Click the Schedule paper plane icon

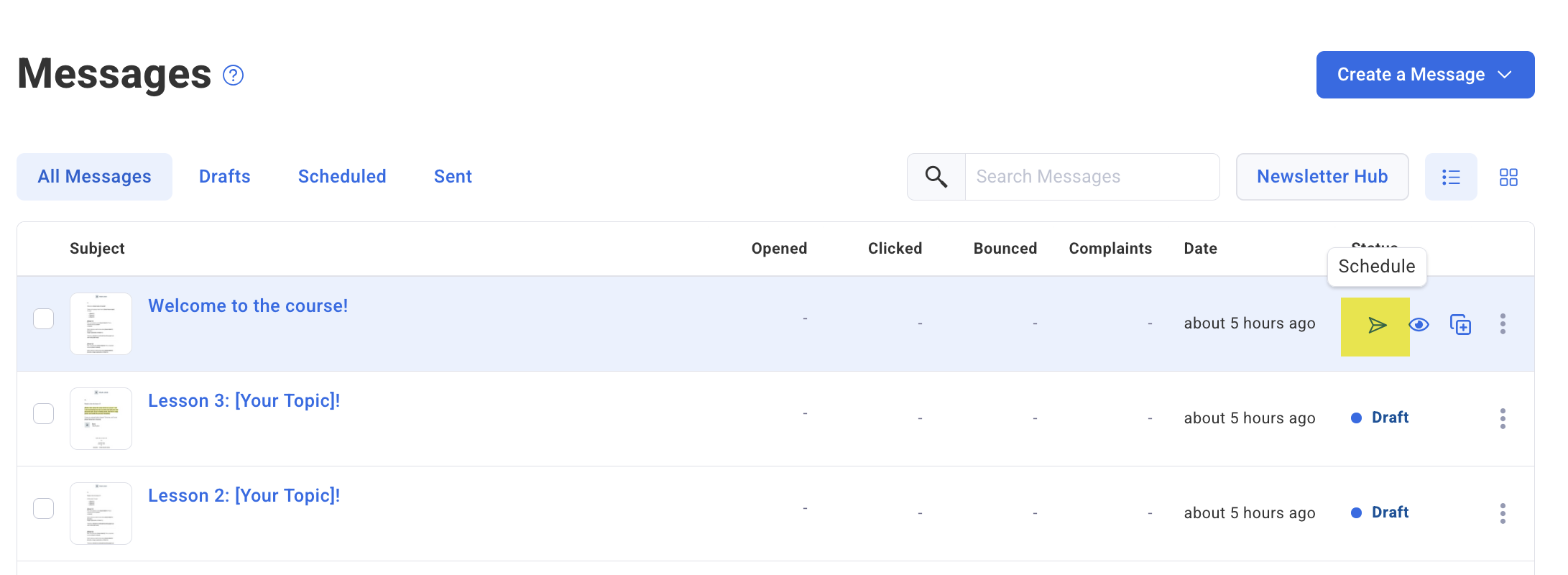pyautogui.click(x=1376, y=326)
